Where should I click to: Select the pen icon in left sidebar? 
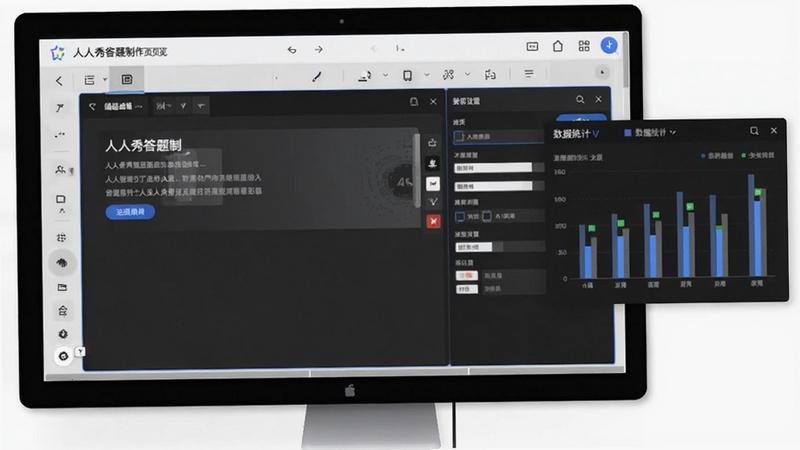tap(60, 108)
